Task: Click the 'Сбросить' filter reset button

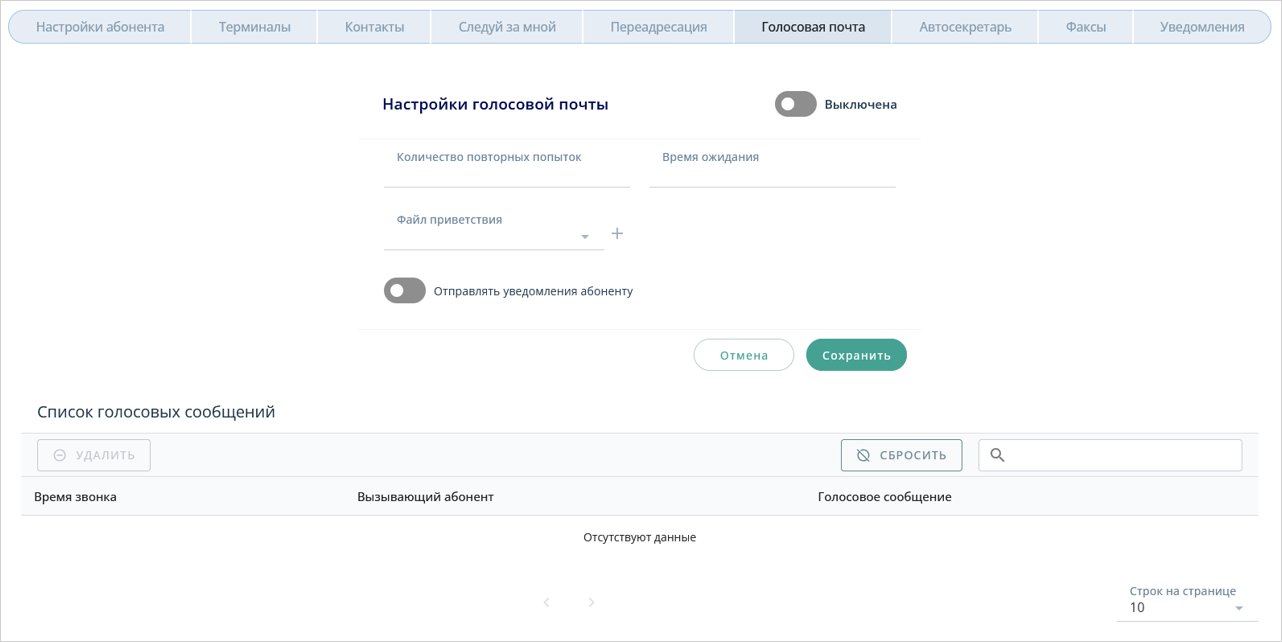Action: (x=901, y=455)
